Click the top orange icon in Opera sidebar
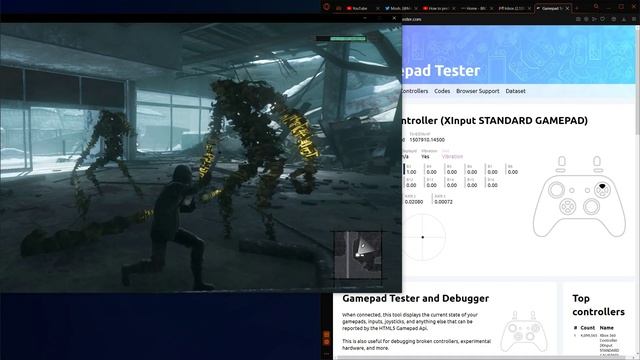The image size is (640, 360). (x=326, y=334)
